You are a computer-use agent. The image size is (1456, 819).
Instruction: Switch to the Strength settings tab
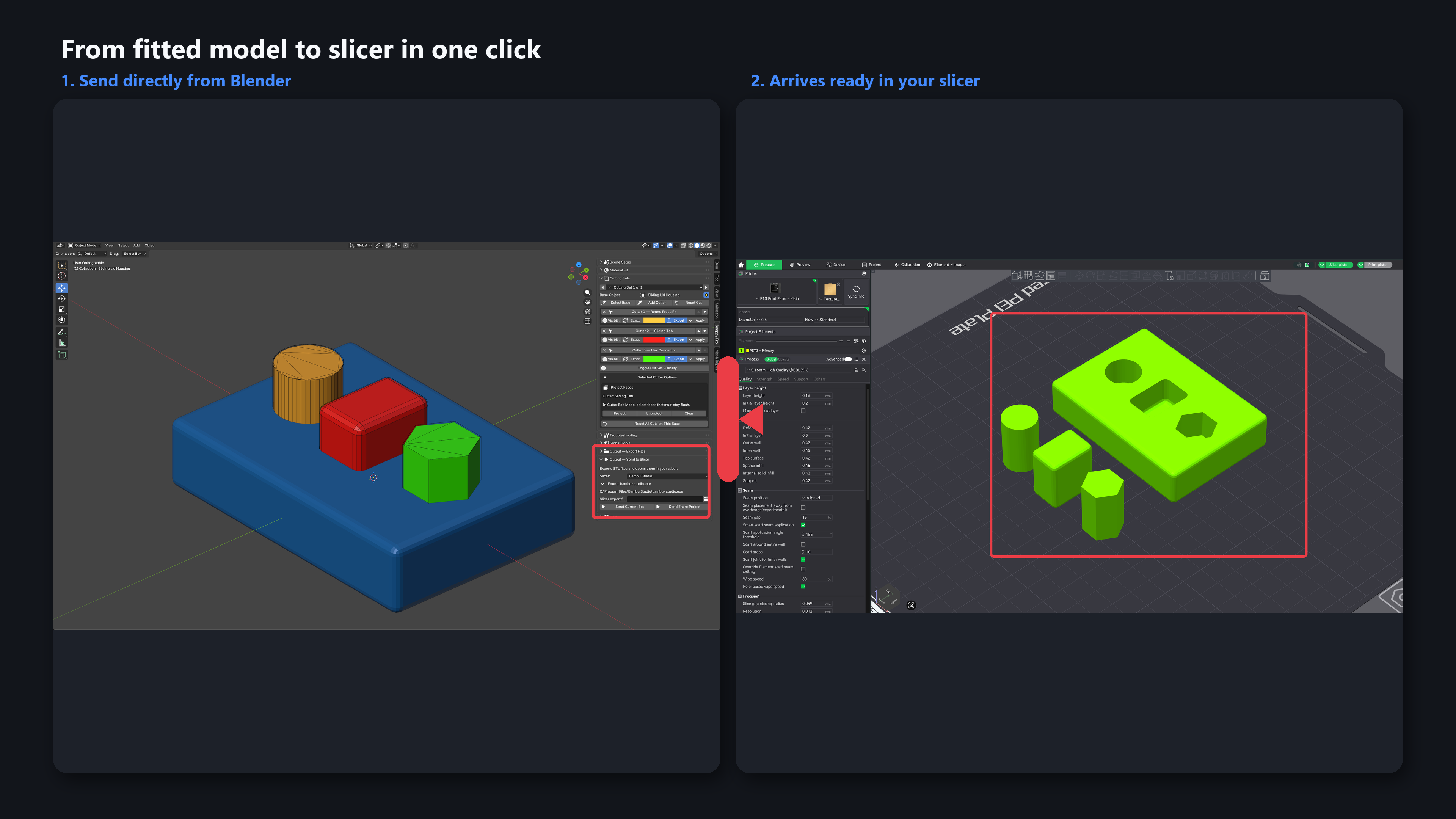coord(764,379)
